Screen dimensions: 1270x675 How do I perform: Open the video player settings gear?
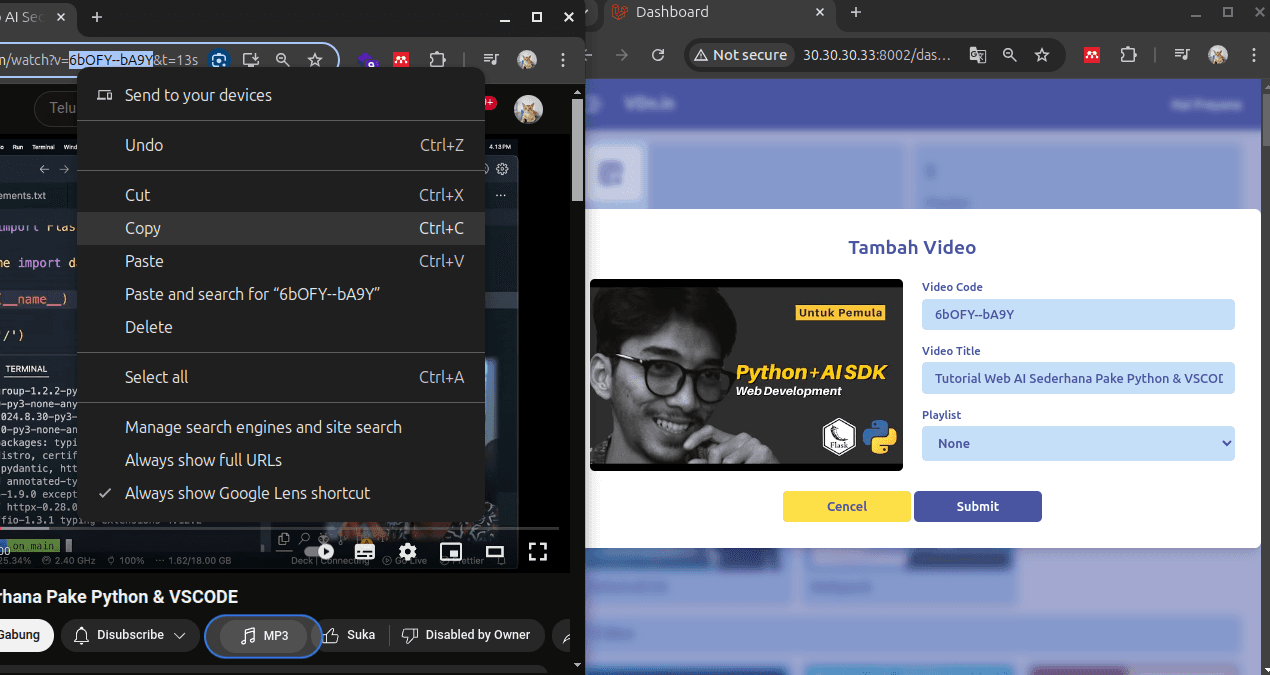[407, 551]
